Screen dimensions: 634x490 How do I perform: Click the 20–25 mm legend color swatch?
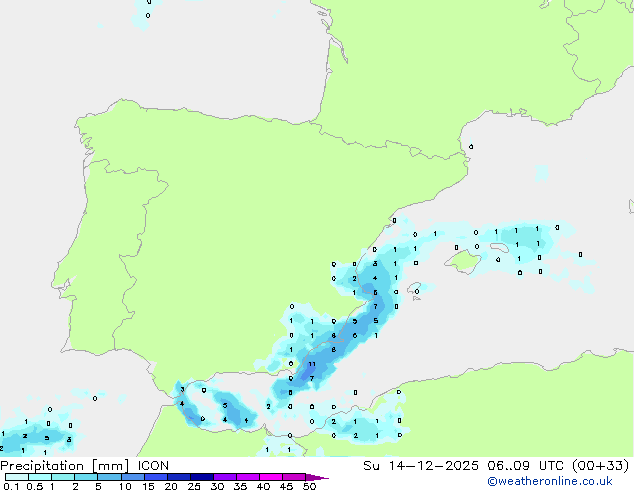[x=179, y=477]
